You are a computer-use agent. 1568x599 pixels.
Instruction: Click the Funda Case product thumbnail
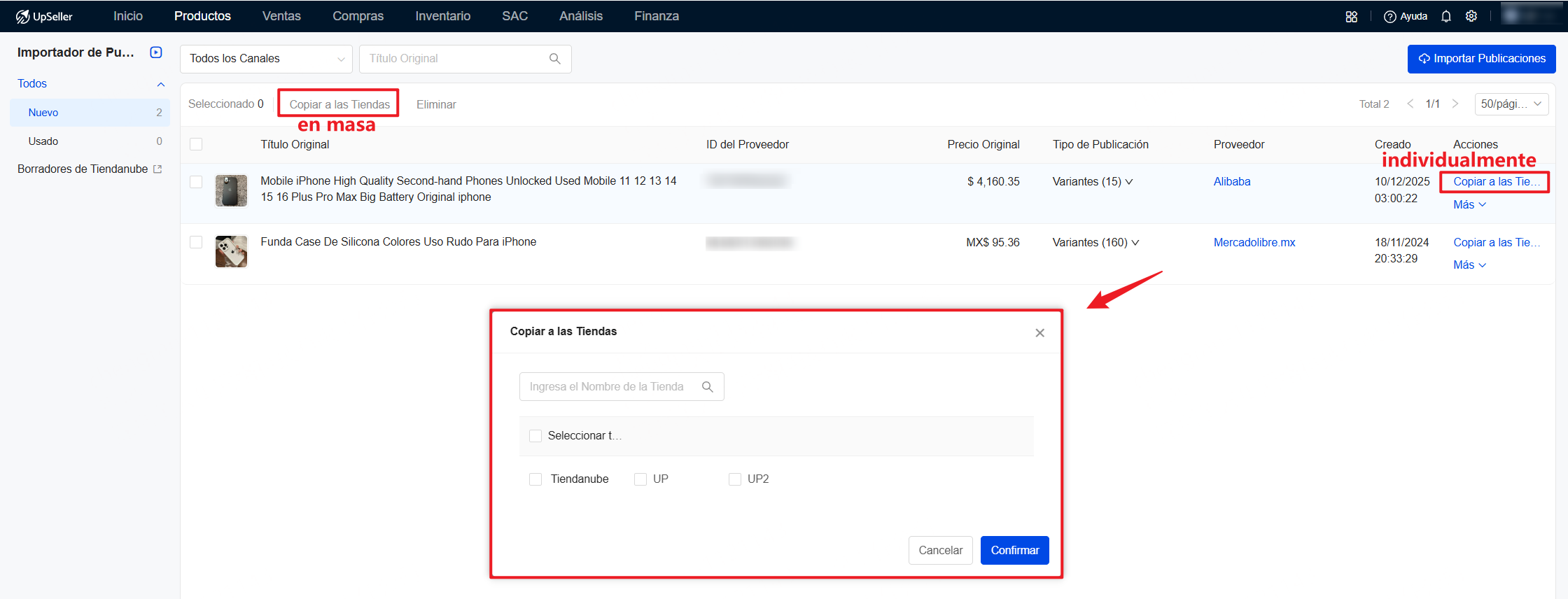tap(231, 252)
